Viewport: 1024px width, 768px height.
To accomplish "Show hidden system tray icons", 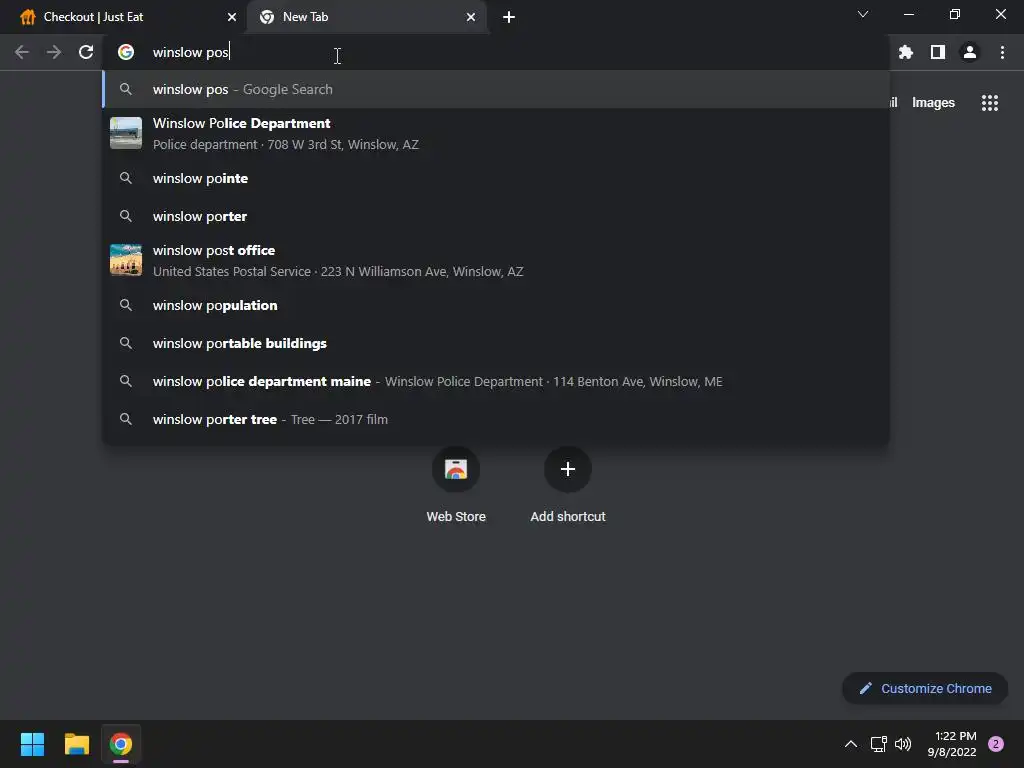I will point(851,744).
